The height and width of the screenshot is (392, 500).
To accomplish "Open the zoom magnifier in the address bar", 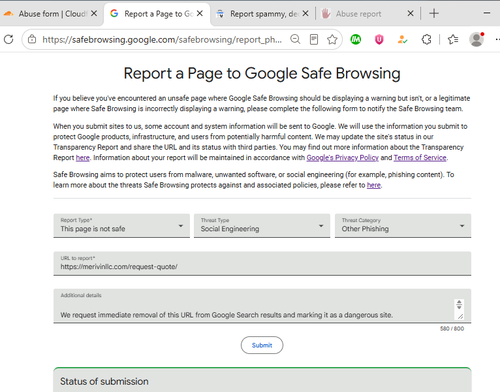I will click(x=295, y=39).
